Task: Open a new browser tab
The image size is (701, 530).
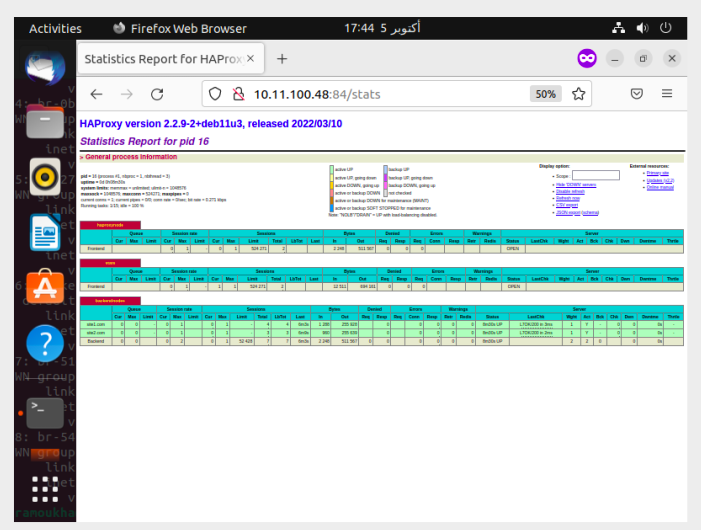Action: [x=282, y=59]
